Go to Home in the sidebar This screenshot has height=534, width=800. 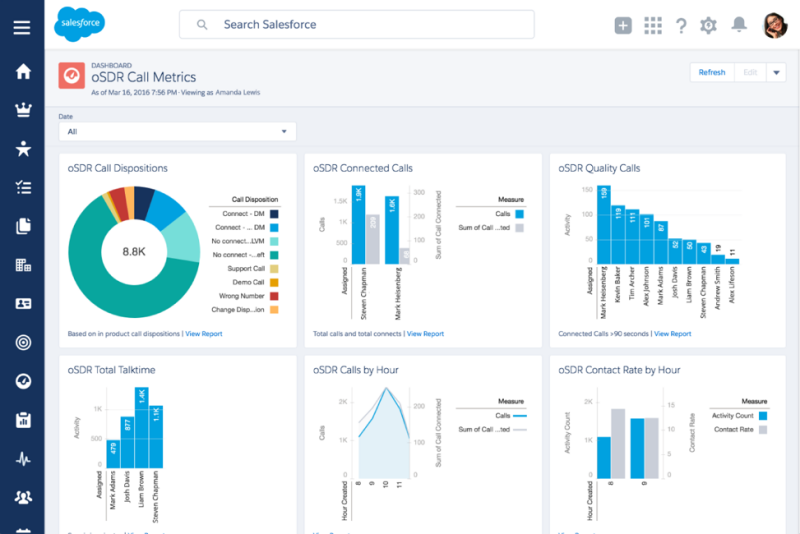coord(23,71)
